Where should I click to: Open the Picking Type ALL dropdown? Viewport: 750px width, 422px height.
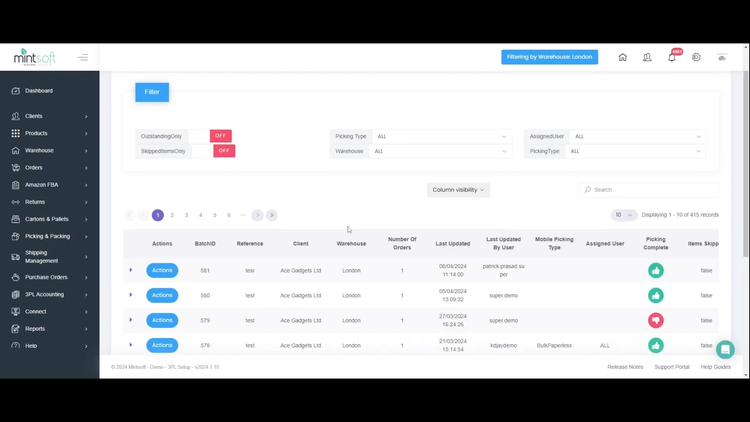coord(441,136)
